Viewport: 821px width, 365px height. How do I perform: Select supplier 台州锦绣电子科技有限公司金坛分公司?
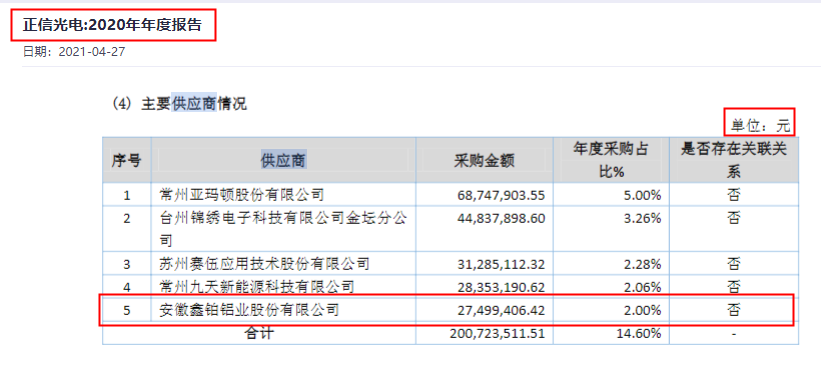pyautogui.click(x=283, y=229)
